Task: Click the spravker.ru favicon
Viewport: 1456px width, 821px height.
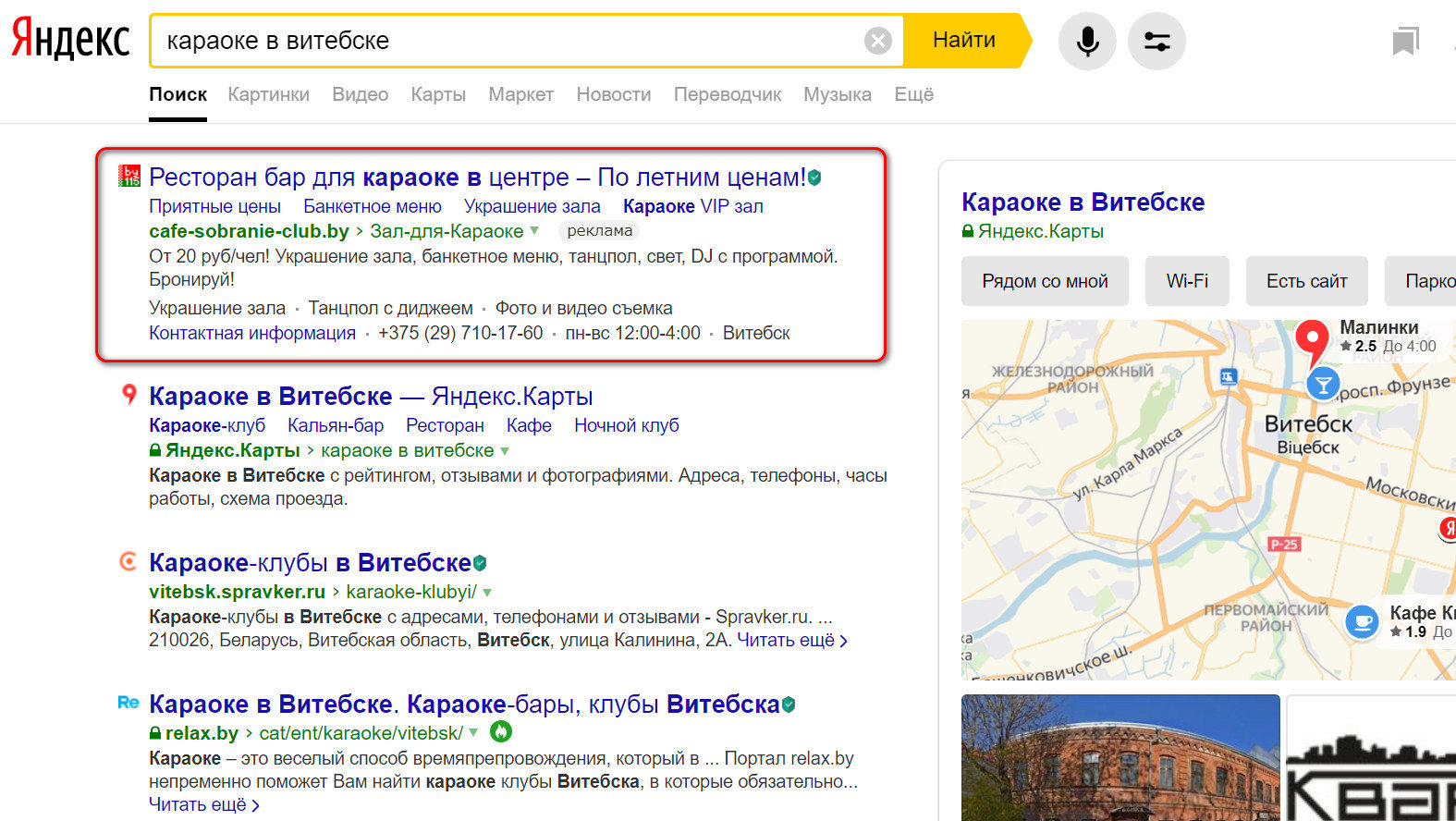Action: pos(128,561)
